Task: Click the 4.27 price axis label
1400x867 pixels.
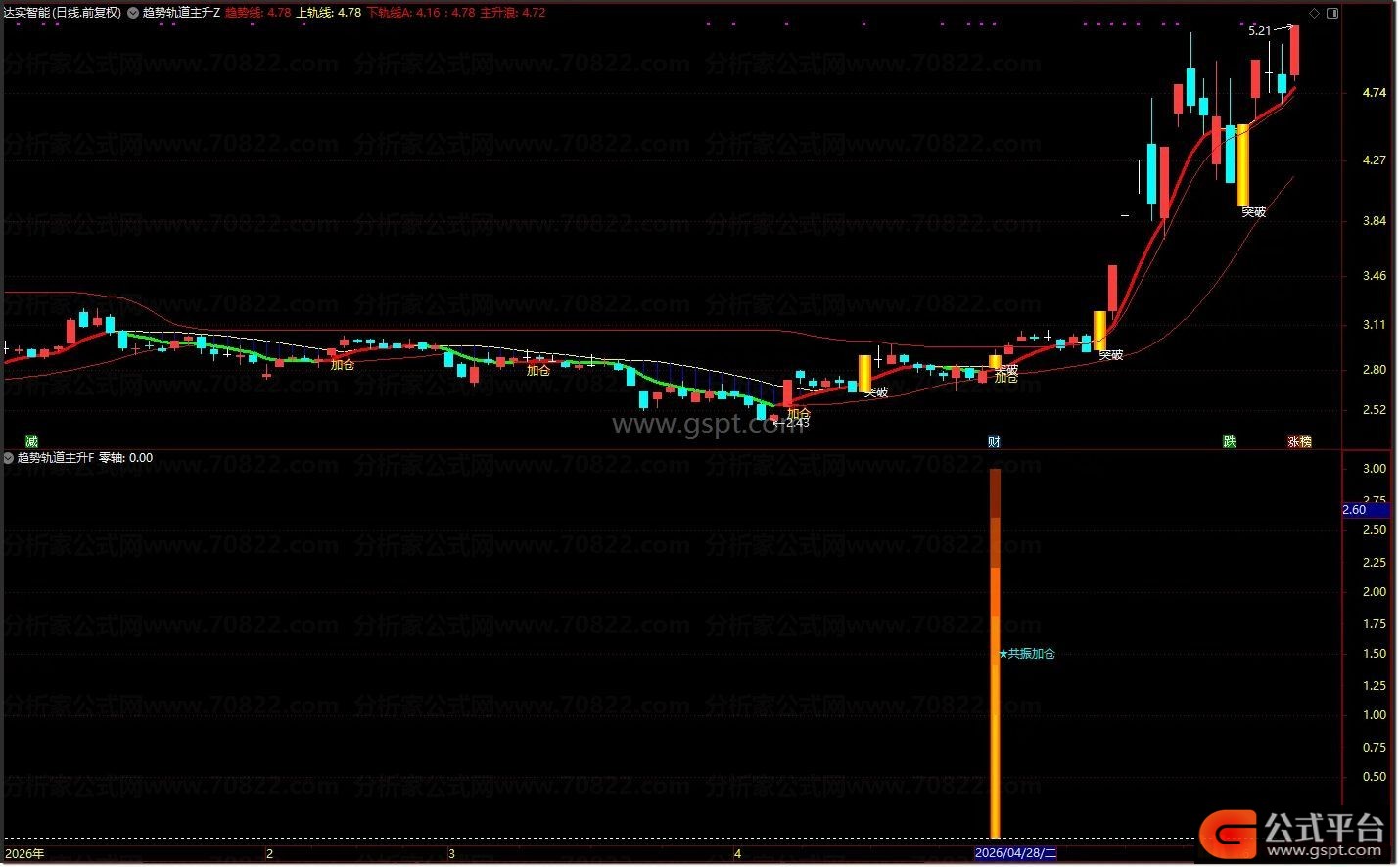Action: click(1375, 160)
